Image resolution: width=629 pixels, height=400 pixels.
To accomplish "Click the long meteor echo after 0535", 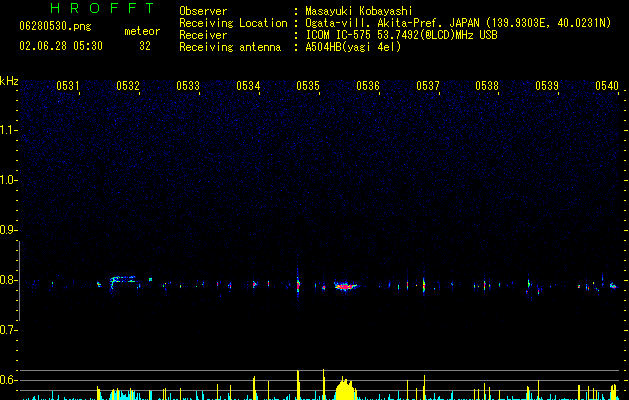I will (x=345, y=286).
